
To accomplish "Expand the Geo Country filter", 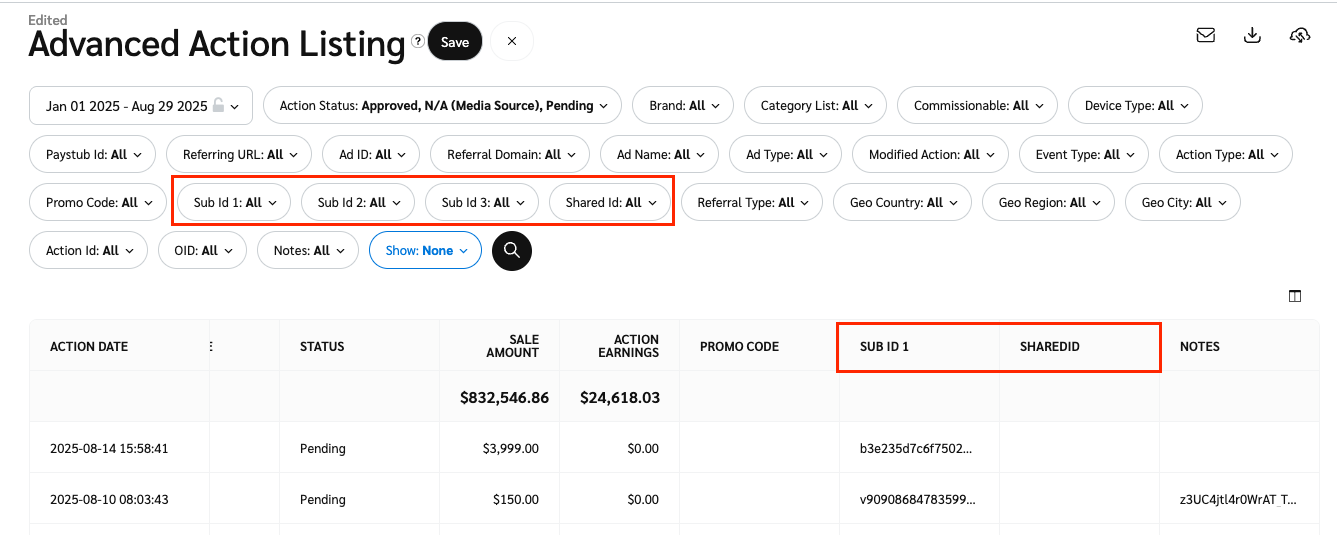I will point(902,203).
